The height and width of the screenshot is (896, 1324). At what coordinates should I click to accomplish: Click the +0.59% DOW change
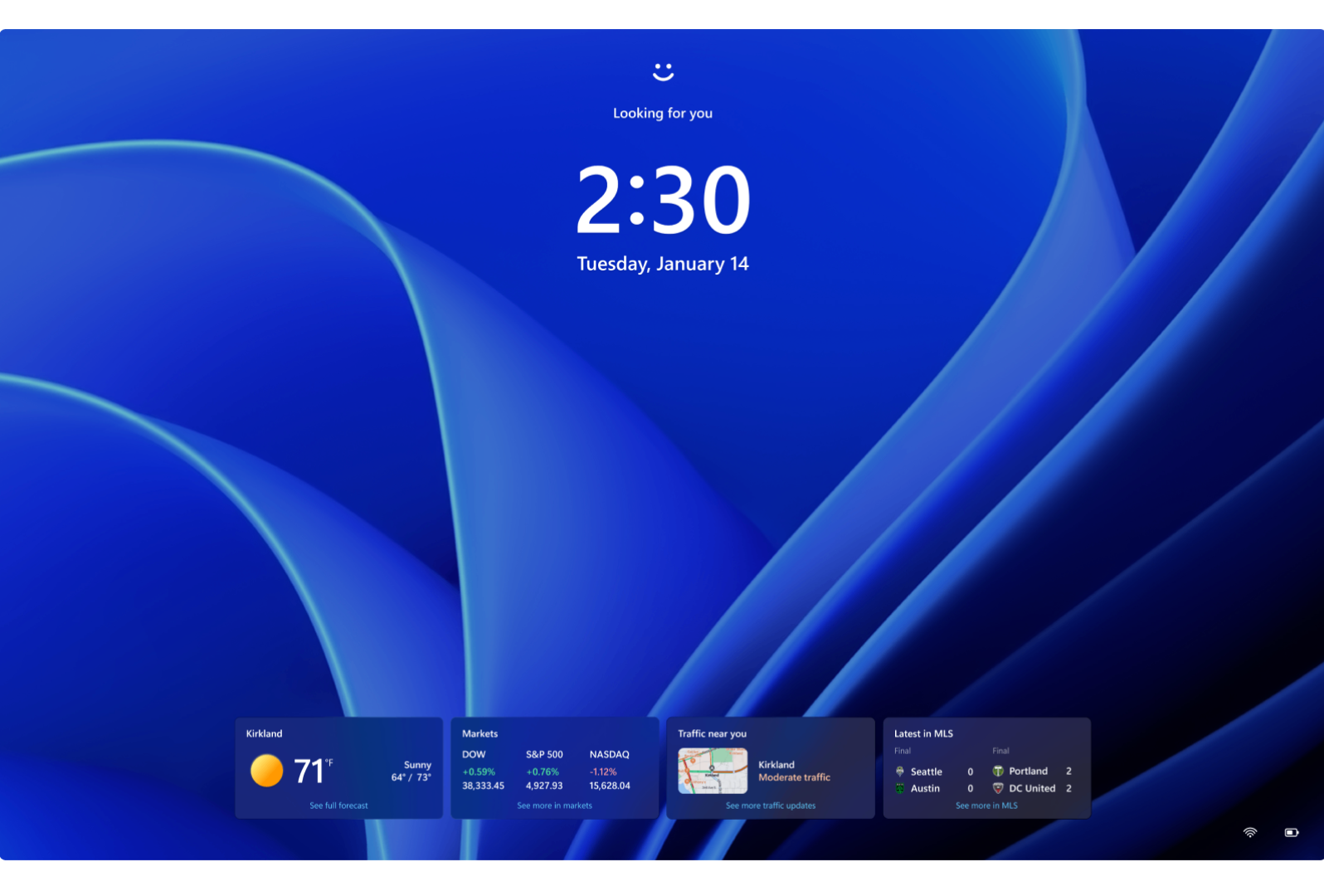click(x=479, y=772)
